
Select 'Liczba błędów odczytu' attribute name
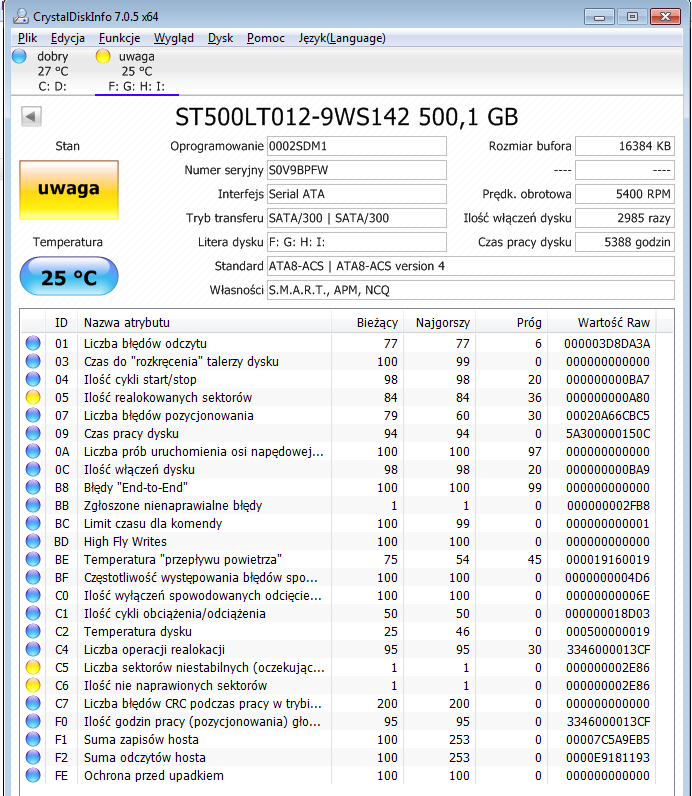point(145,344)
